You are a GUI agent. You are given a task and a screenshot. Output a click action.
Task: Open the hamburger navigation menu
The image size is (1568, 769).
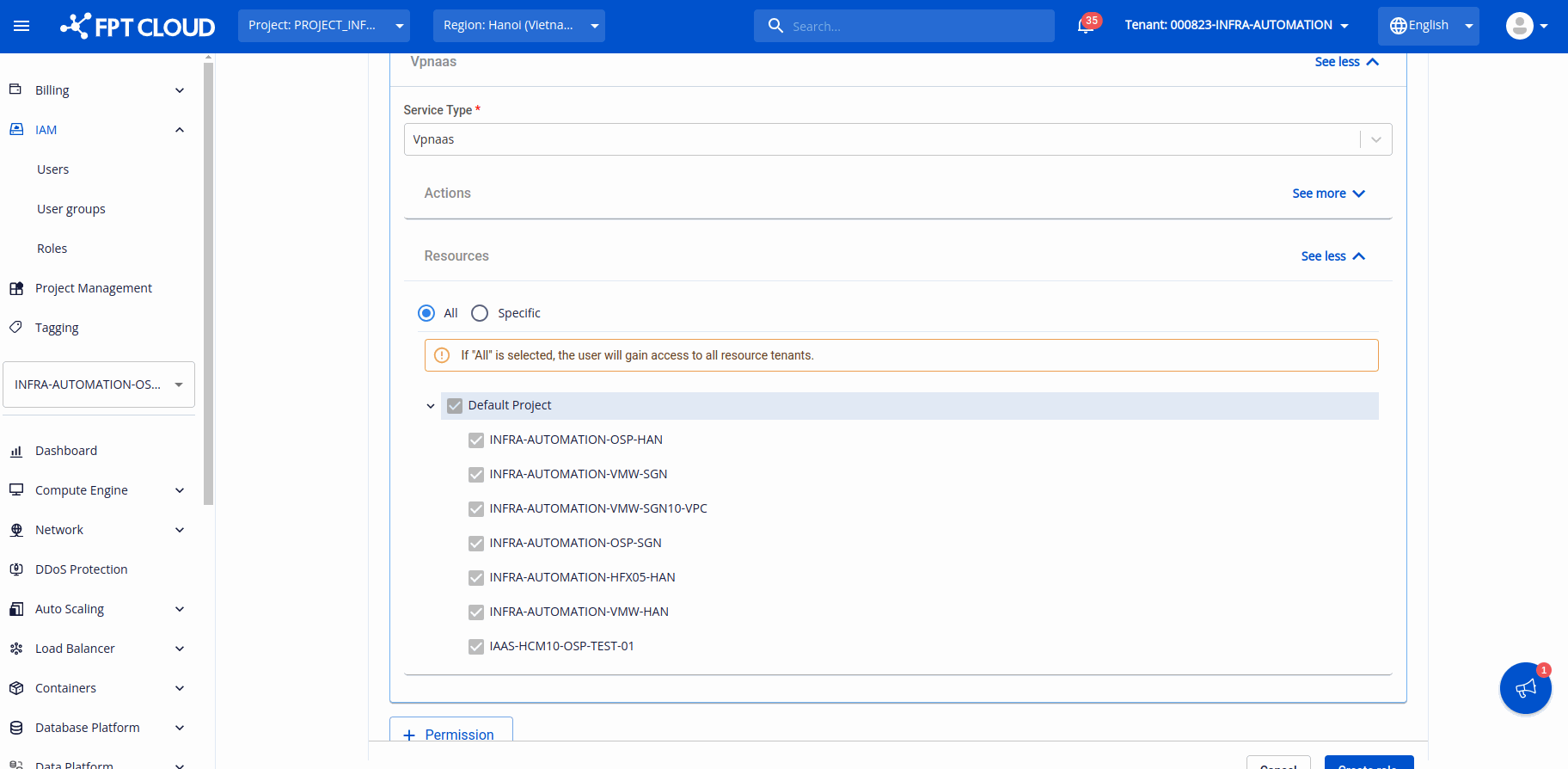(21, 26)
